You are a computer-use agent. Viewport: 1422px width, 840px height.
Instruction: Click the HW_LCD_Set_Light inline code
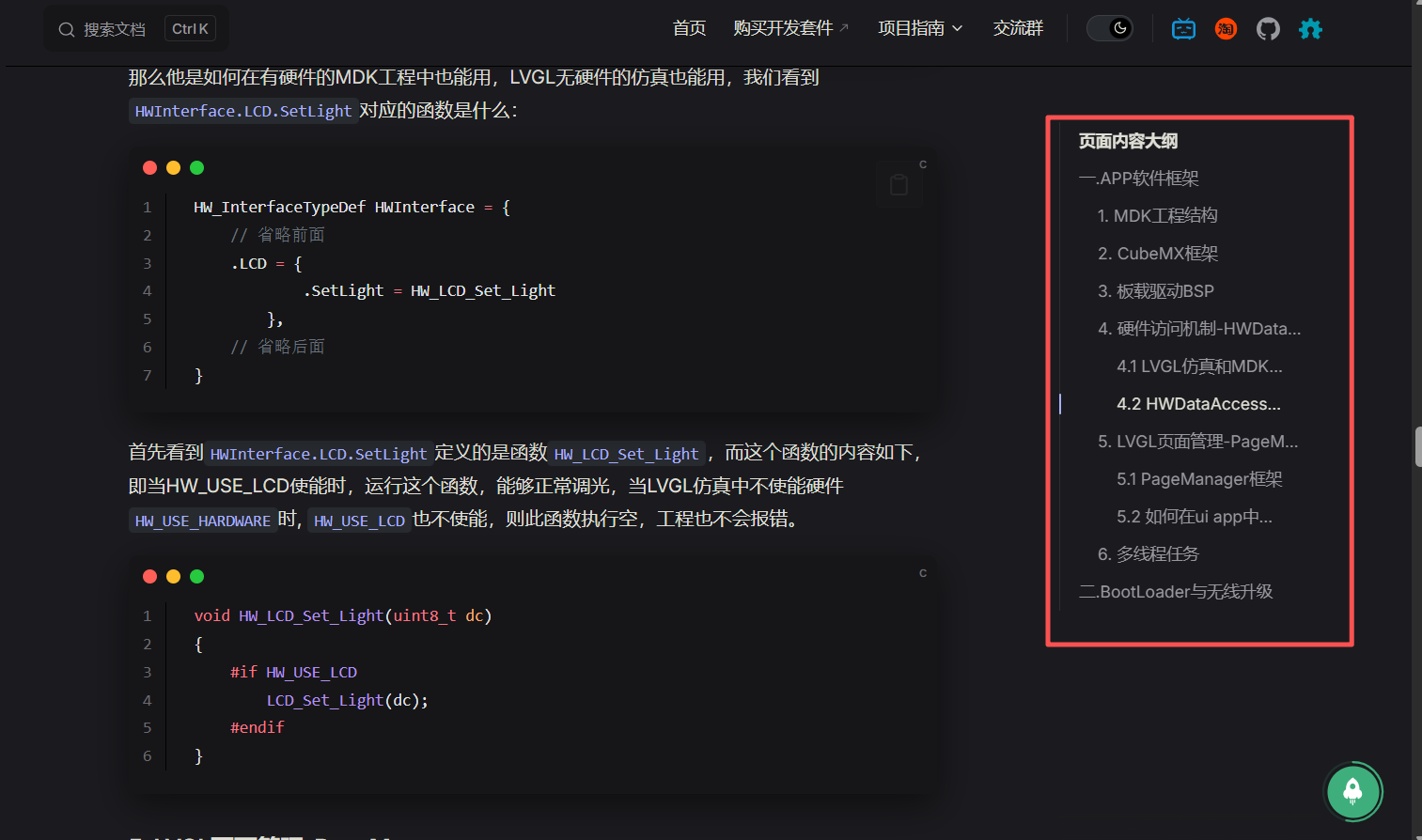tap(626, 455)
